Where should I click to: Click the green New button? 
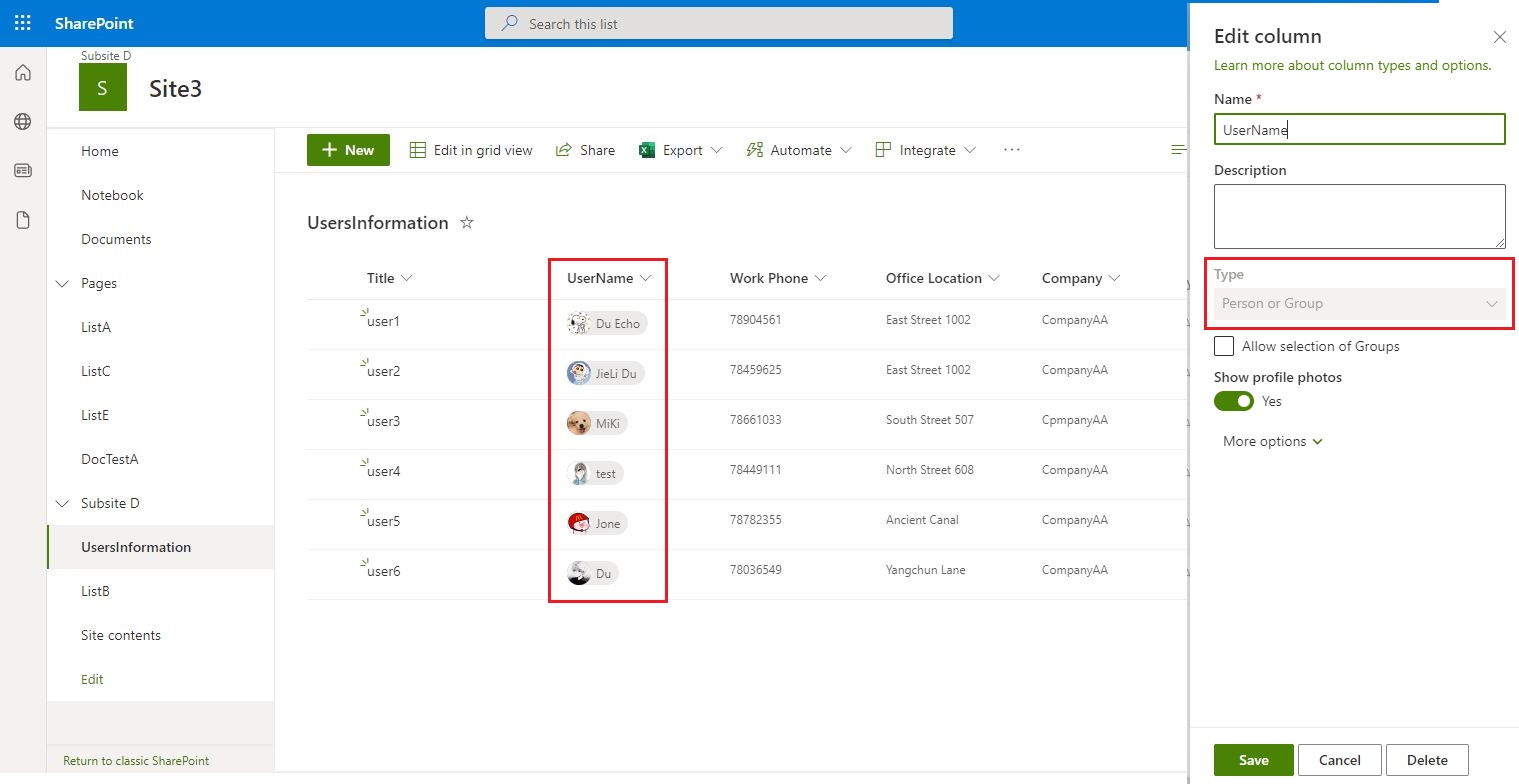348,150
